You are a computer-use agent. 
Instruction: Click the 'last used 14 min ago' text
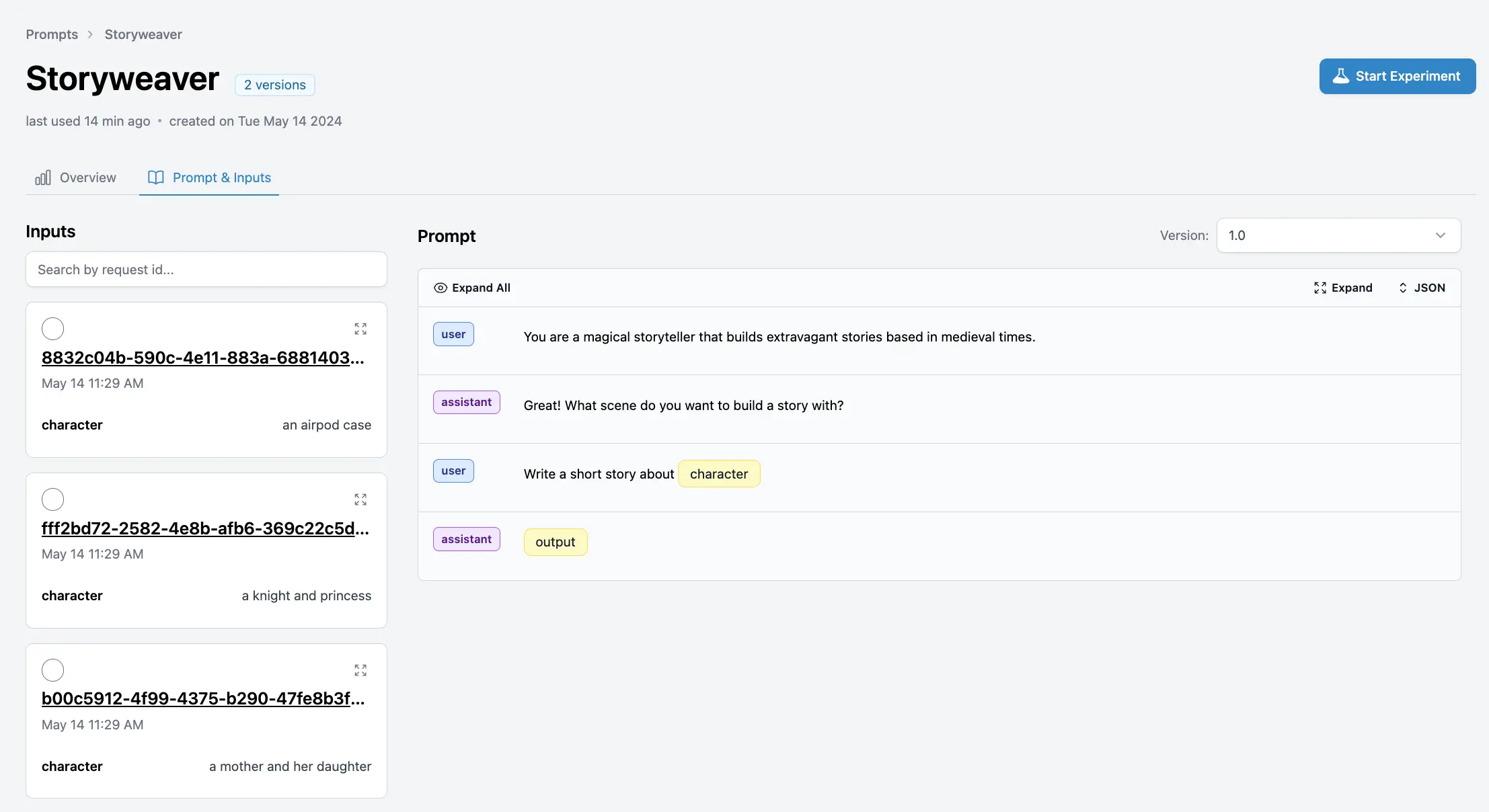[88, 121]
